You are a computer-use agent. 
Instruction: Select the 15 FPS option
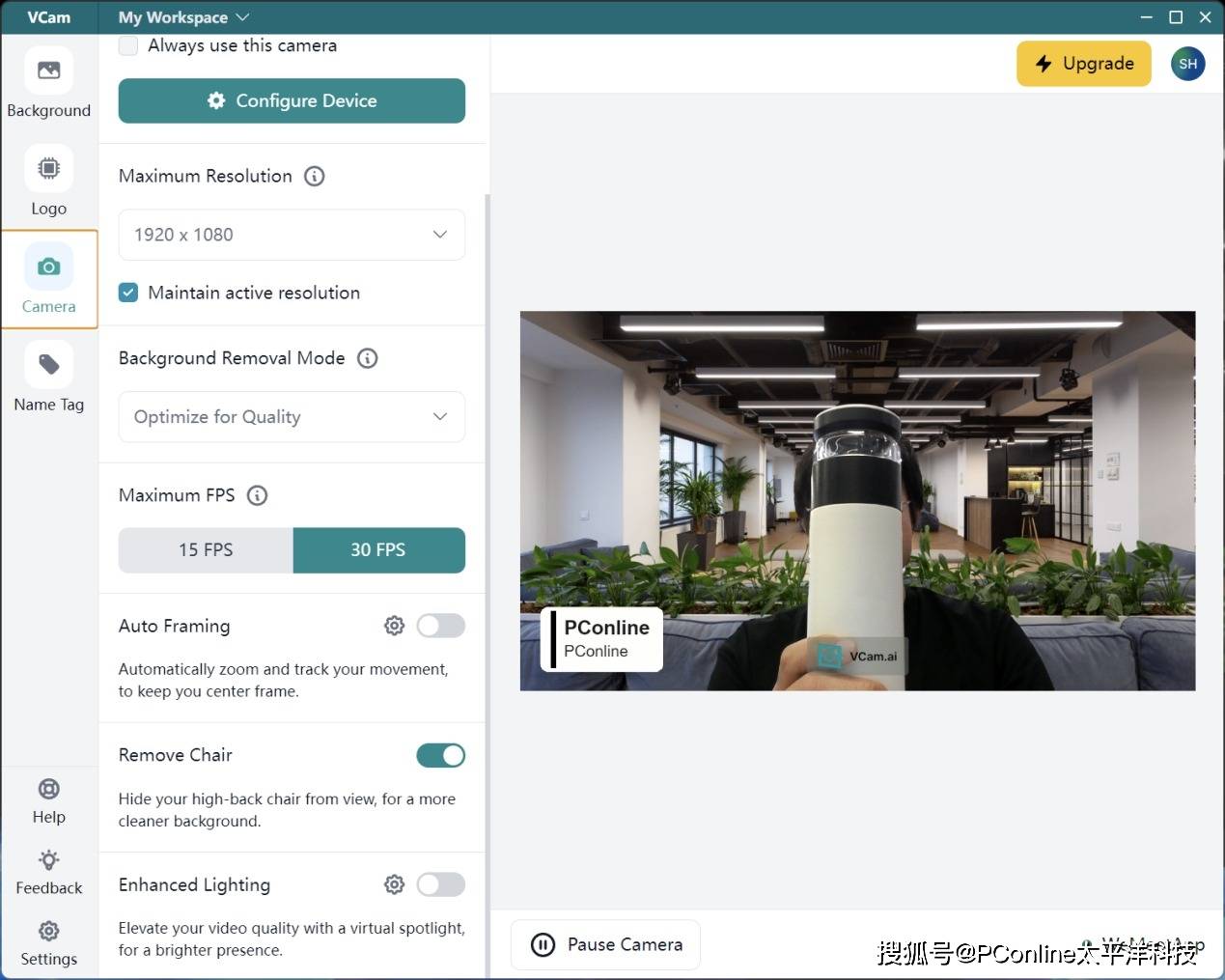point(206,549)
